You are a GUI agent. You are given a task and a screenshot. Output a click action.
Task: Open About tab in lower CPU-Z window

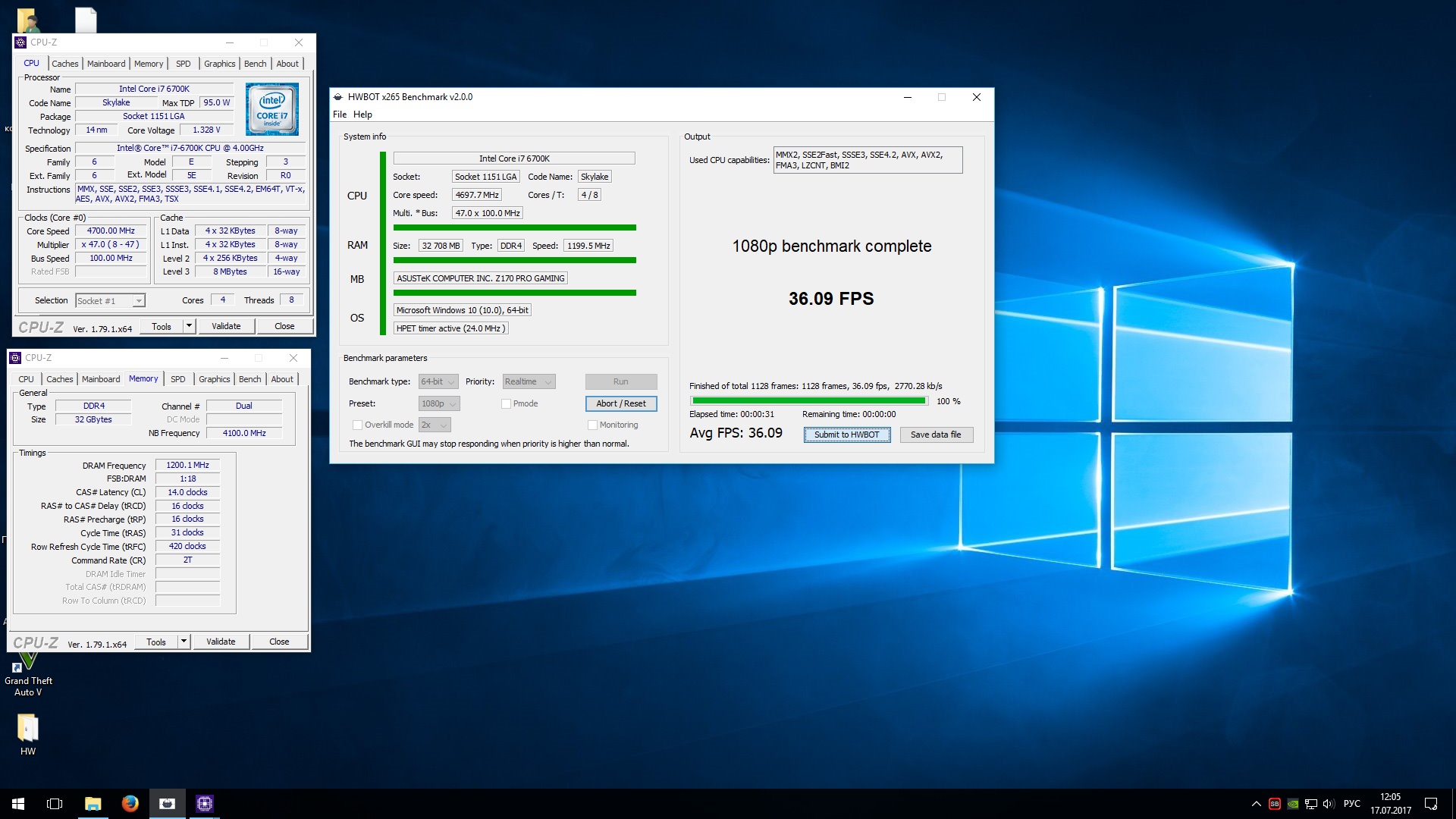pos(282,379)
